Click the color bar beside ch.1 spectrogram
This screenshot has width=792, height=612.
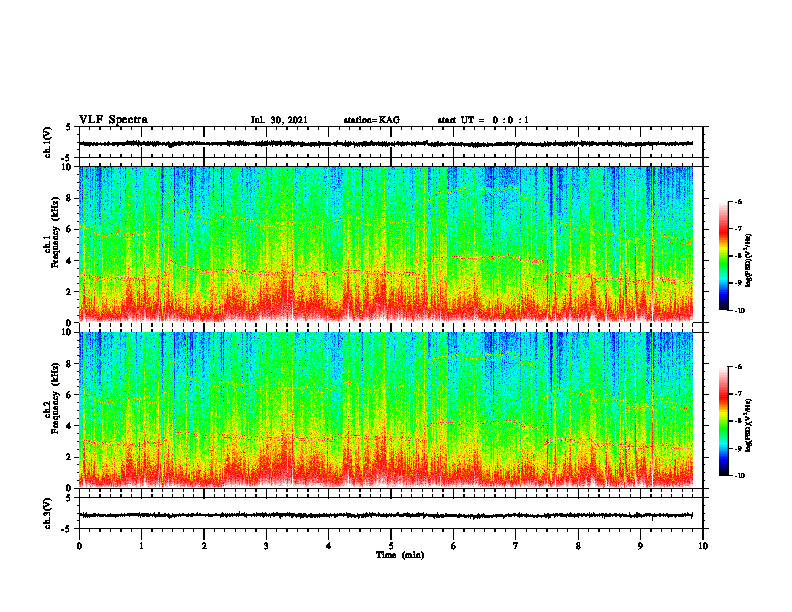pos(724,256)
